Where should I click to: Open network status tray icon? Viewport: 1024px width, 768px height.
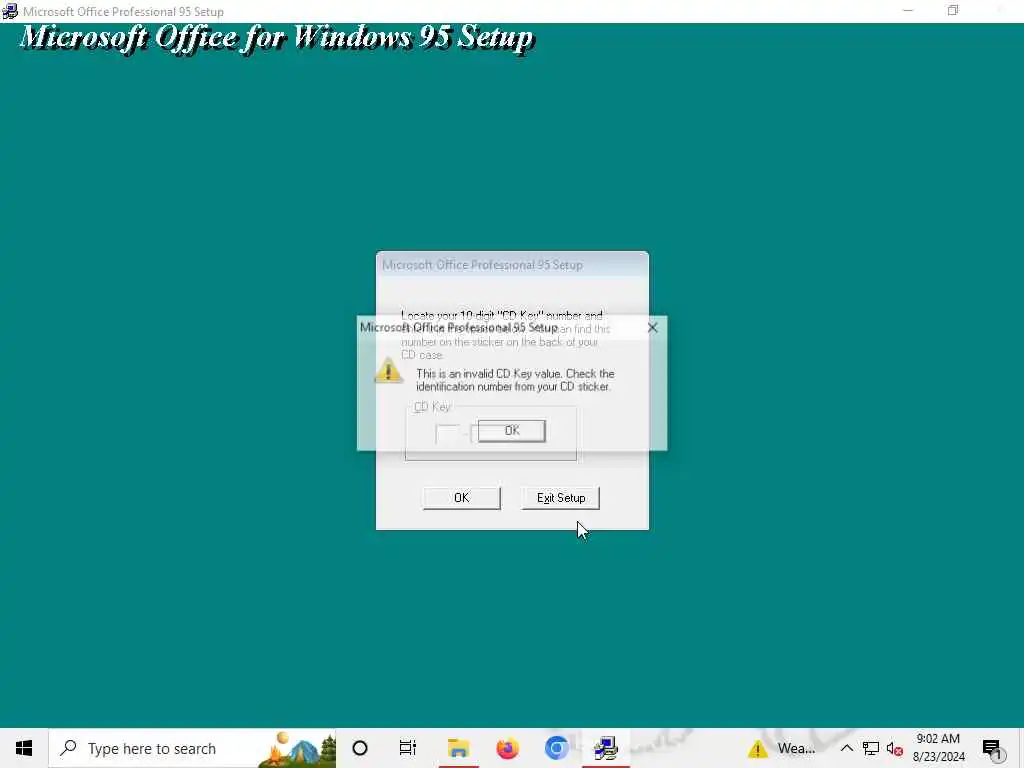click(871, 748)
